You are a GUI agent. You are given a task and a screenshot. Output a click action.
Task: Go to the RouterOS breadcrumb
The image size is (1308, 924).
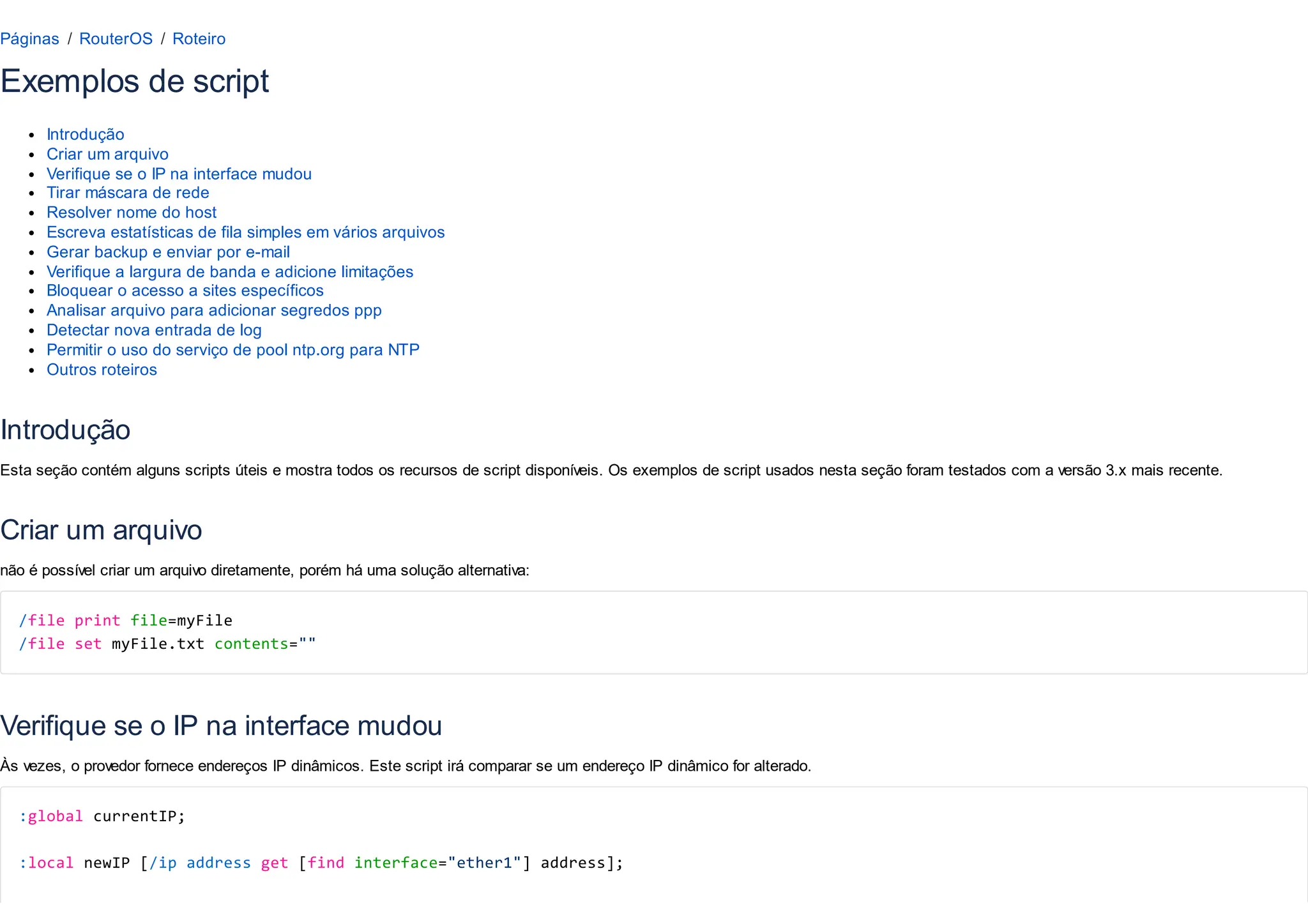tap(116, 39)
